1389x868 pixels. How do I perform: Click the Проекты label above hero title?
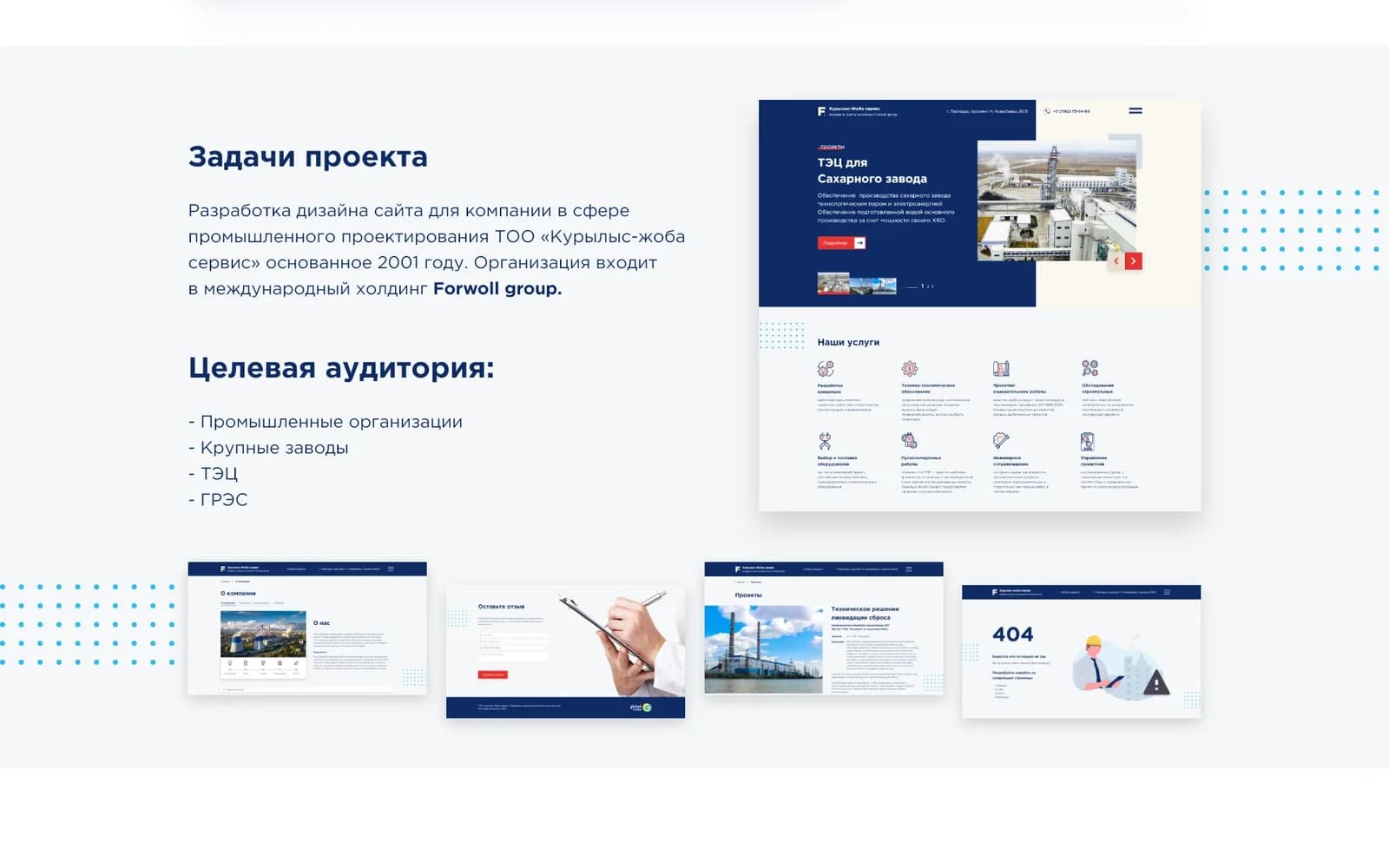[832, 147]
